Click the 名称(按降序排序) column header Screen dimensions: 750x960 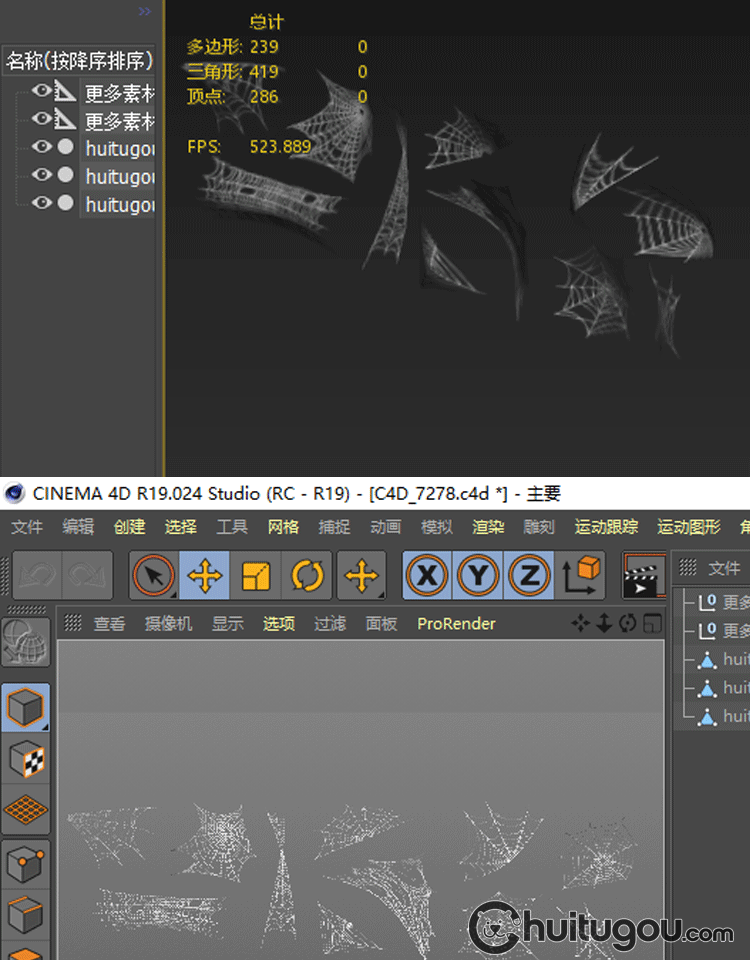click(79, 60)
